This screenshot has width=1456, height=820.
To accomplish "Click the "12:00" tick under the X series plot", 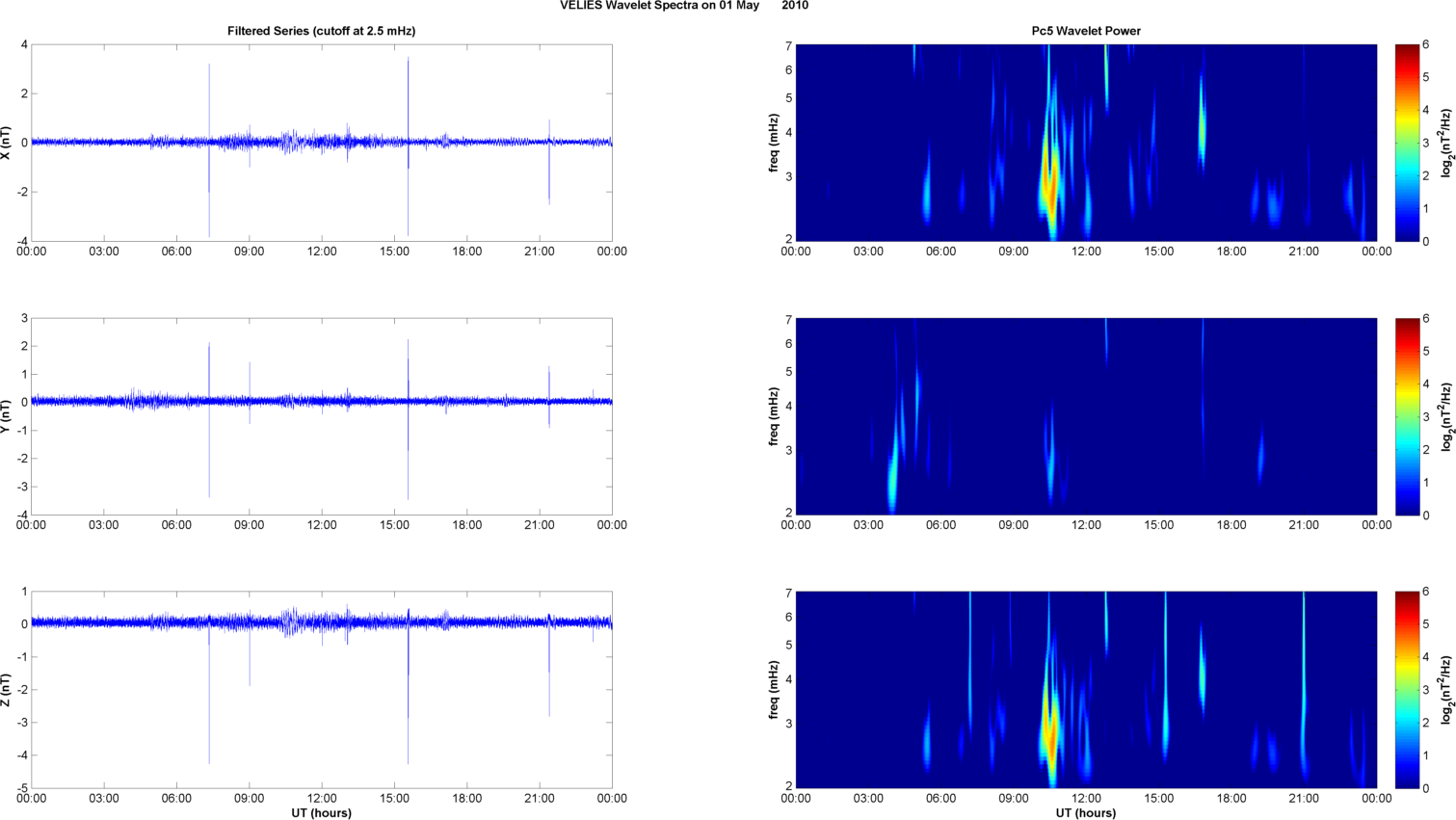I will [322, 251].
